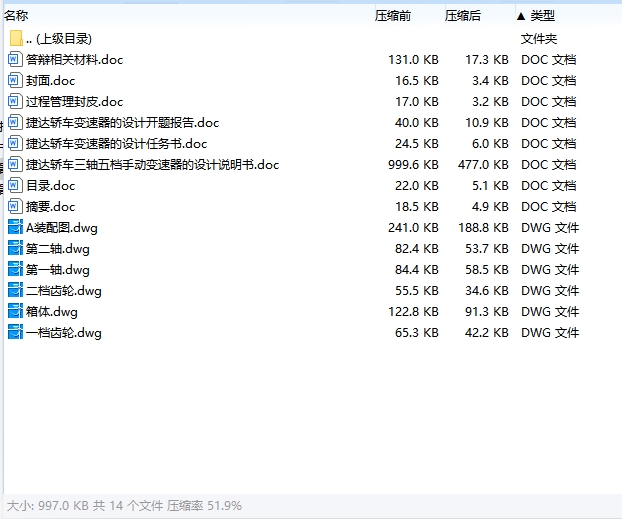The height and width of the screenshot is (519, 622).
Task: Click the 241.0 KB original size value
Action: point(413,228)
